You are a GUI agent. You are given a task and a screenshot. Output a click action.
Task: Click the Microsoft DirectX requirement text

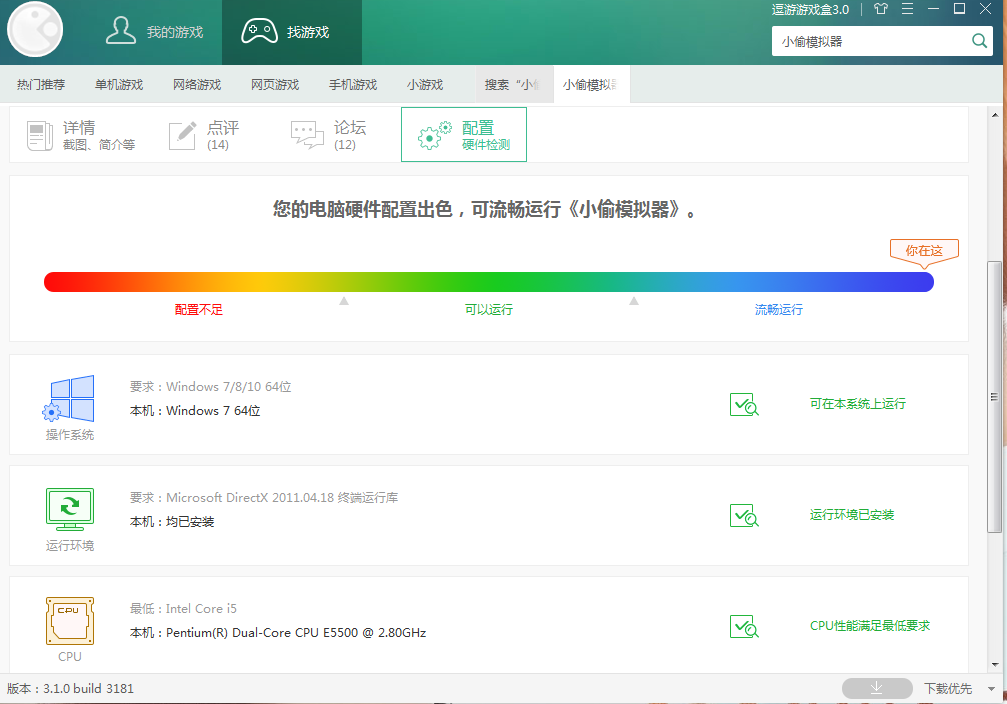tap(264, 498)
